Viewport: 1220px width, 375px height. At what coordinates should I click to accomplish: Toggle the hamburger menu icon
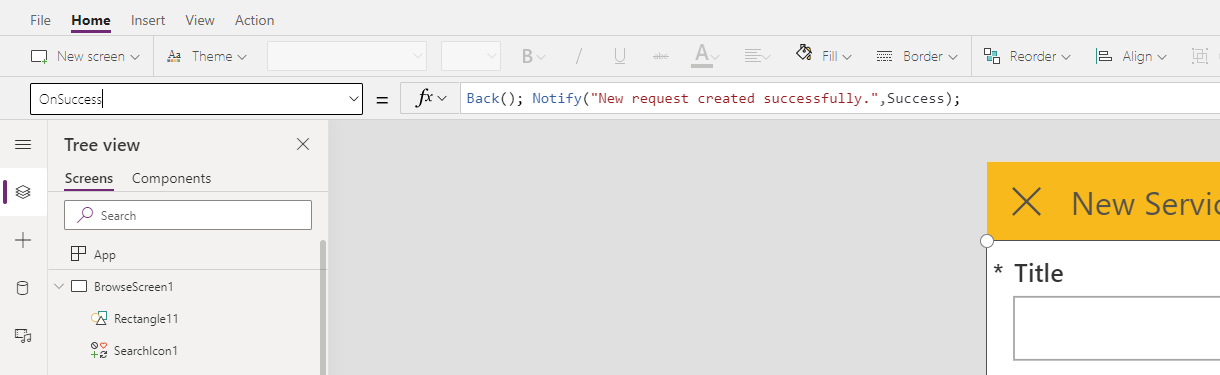point(23,145)
